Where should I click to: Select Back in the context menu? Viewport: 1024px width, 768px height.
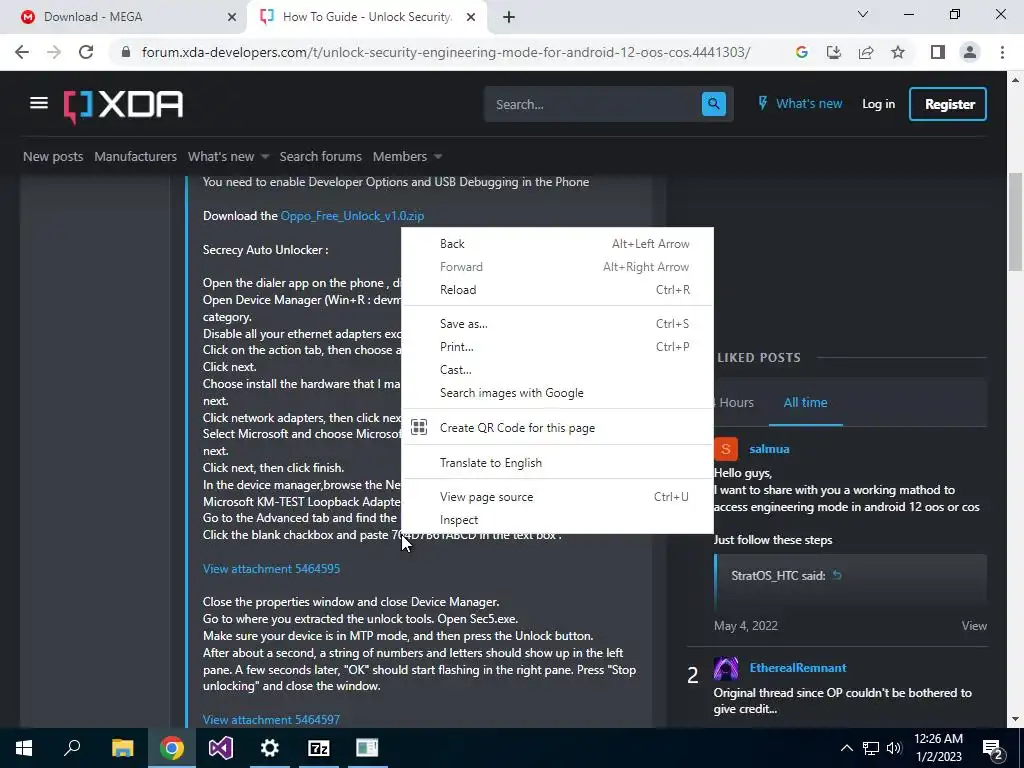coord(557,244)
